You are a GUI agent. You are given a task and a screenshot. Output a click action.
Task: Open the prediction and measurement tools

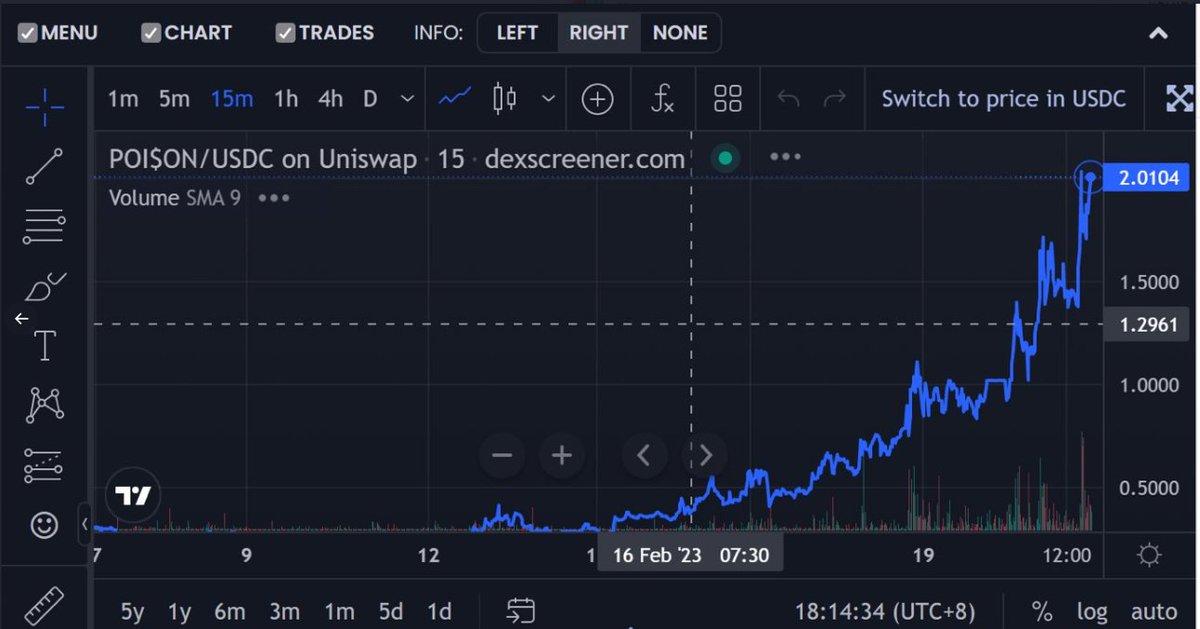(x=45, y=465)
